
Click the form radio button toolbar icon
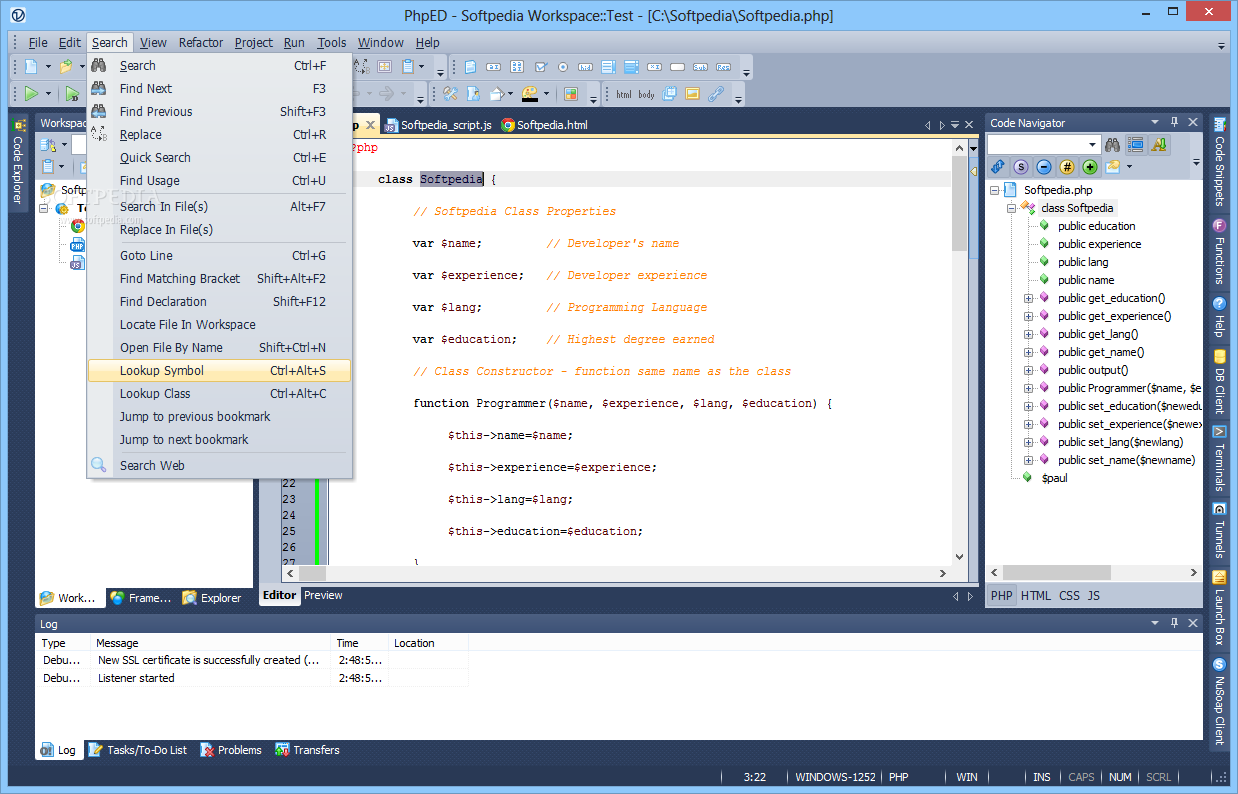563,67
